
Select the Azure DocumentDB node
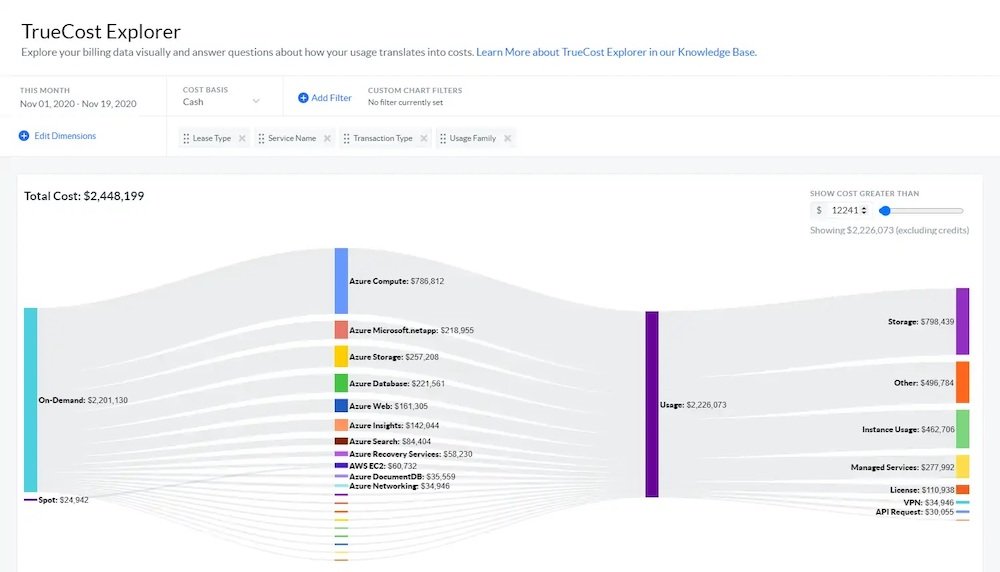pyautogui.click(x=341, y=476)
